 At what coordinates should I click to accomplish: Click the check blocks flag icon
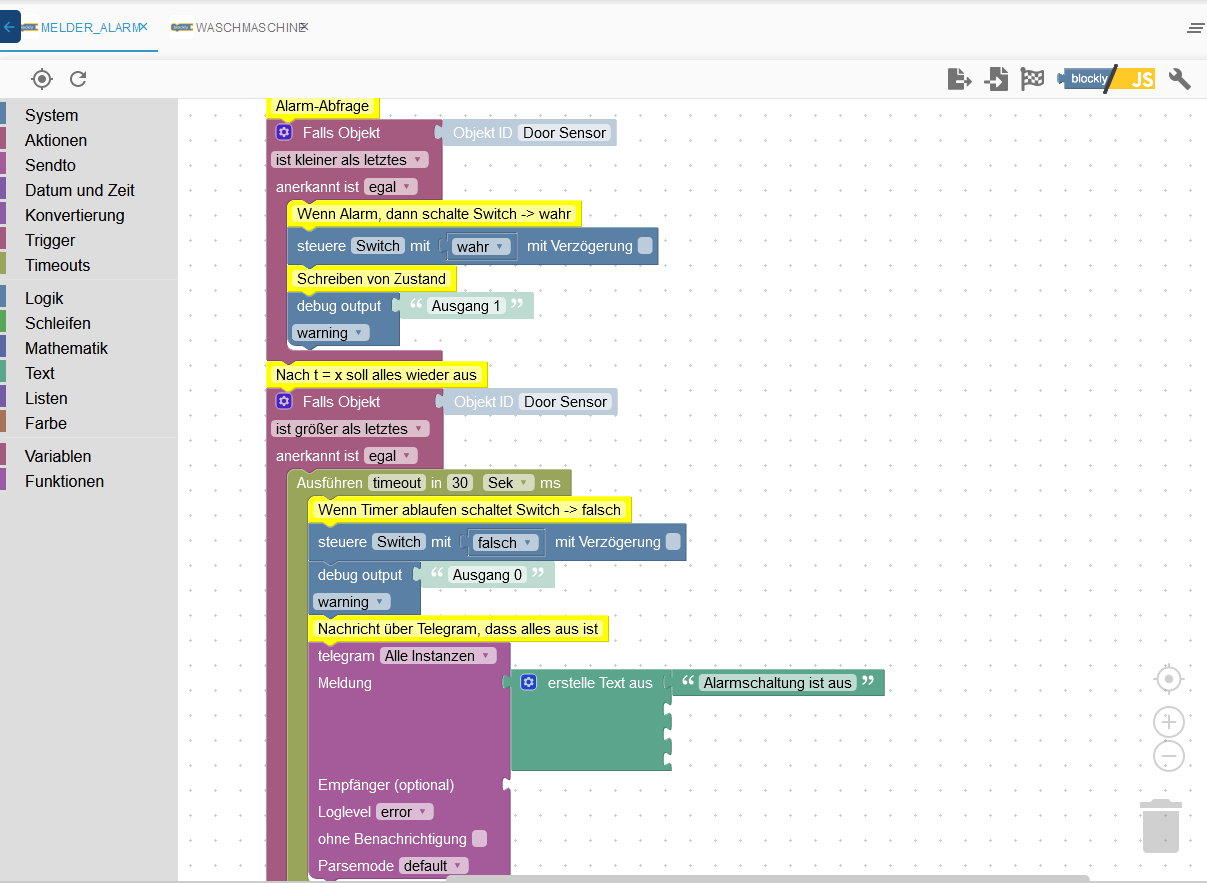pyautogui.click(x=1032, y=79)
